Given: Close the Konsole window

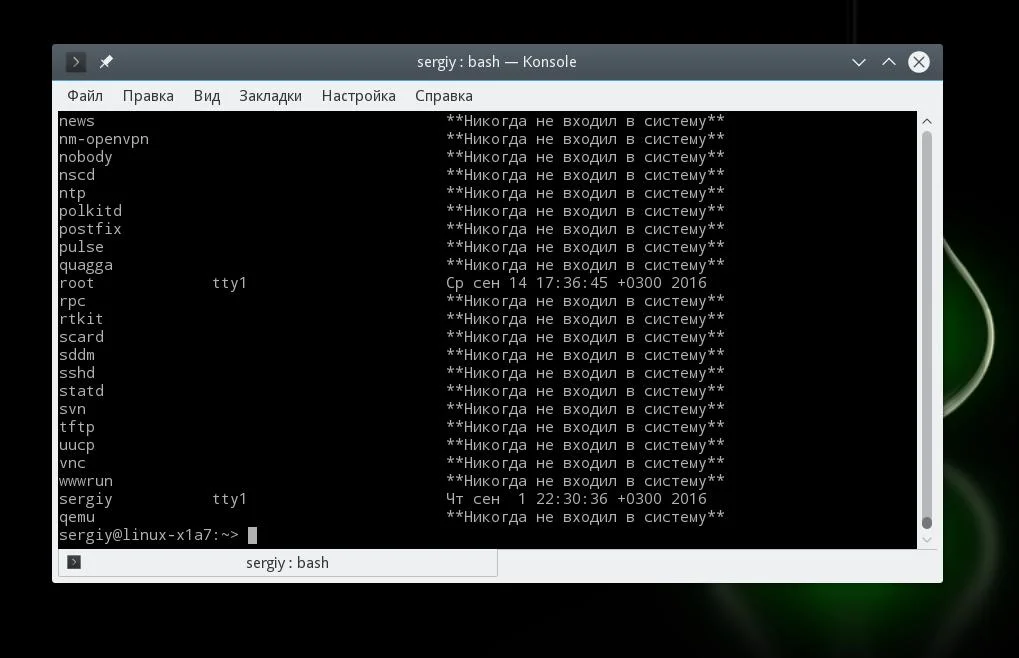Looking at the screenshot, I should tap(918, 62).
